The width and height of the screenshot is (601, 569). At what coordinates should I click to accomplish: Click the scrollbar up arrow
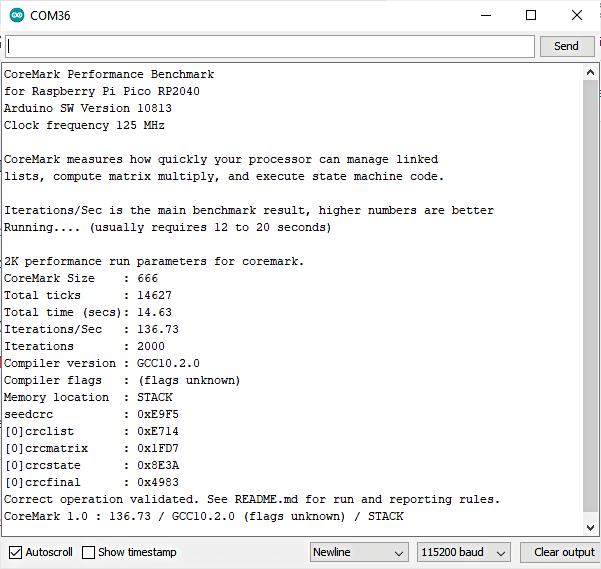click(x=590, y=72)
